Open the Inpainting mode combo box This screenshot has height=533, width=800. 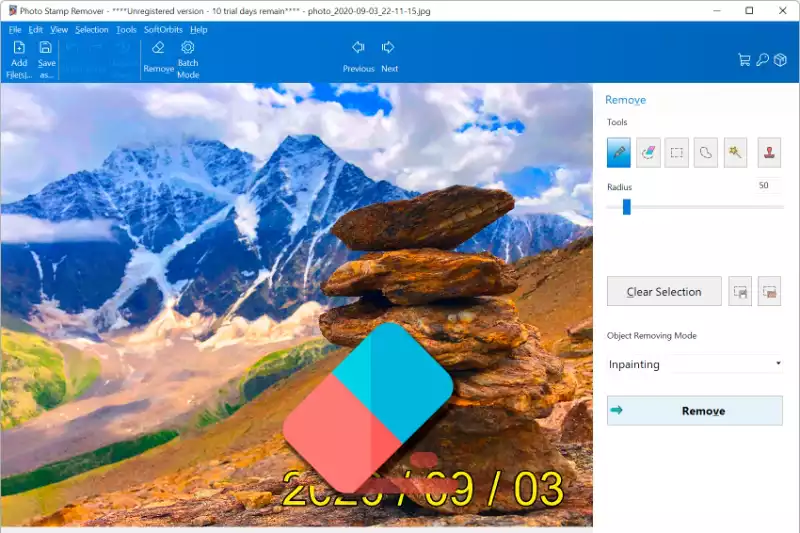694,364
